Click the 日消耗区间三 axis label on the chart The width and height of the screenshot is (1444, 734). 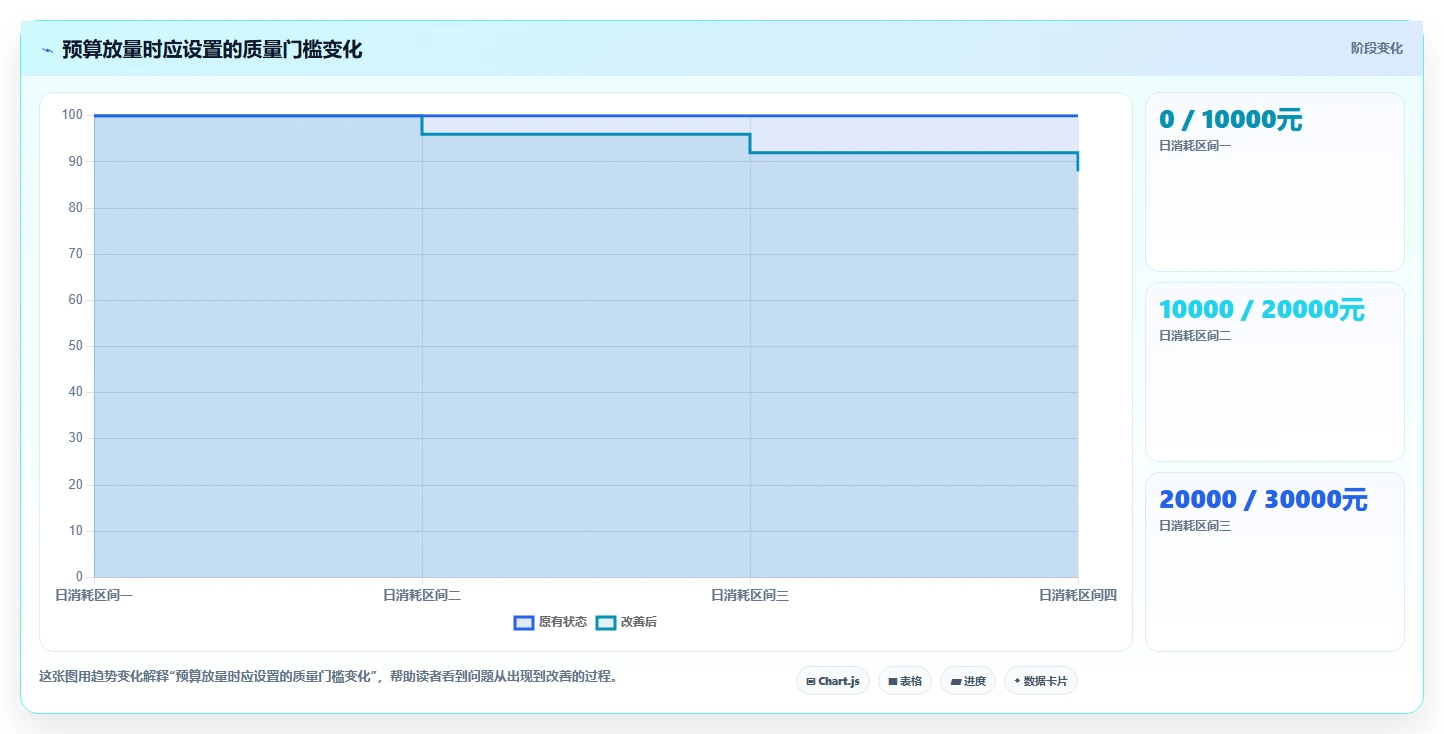[750, 596]
